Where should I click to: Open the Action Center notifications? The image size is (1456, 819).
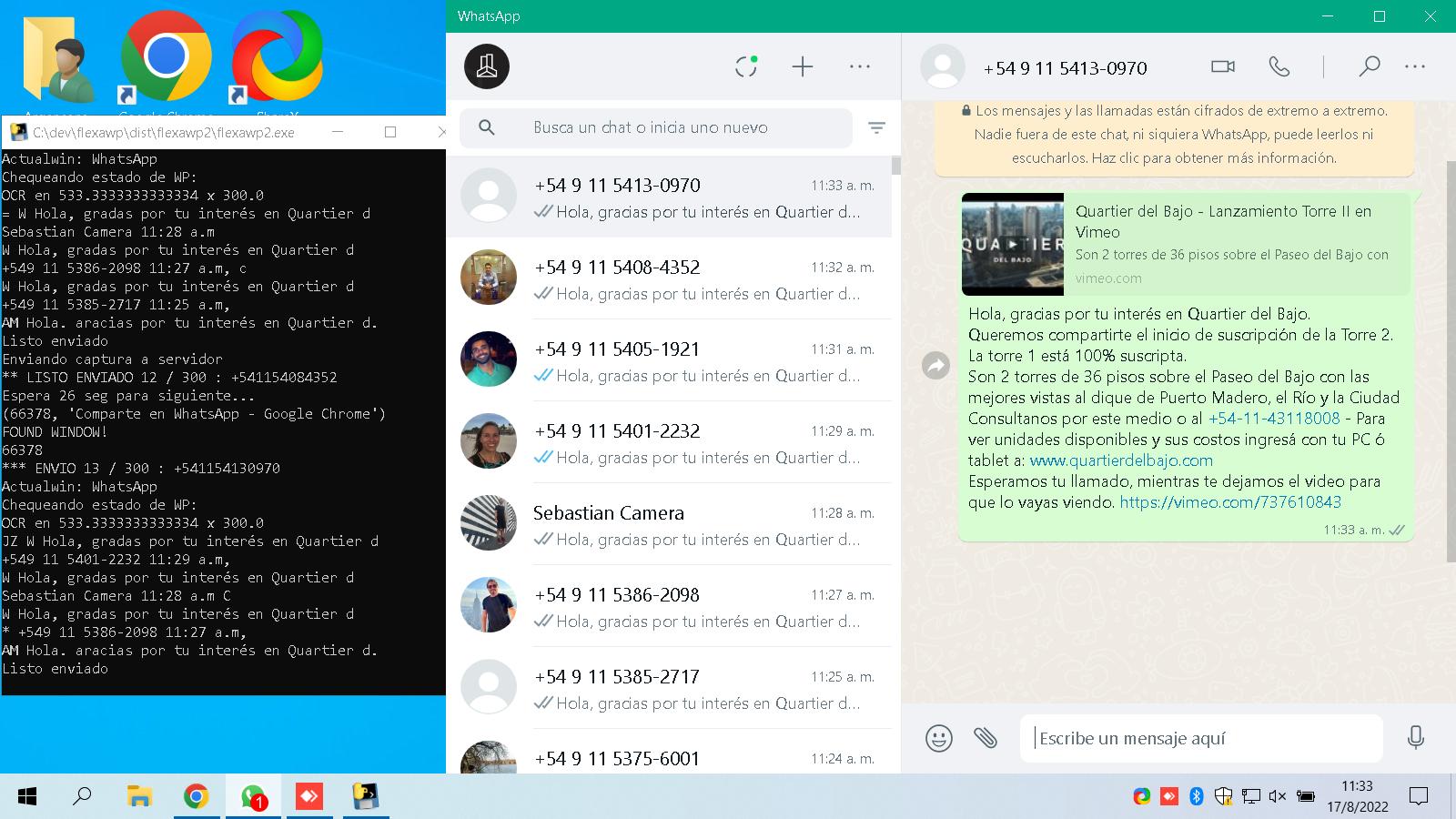coord(1418,797)
